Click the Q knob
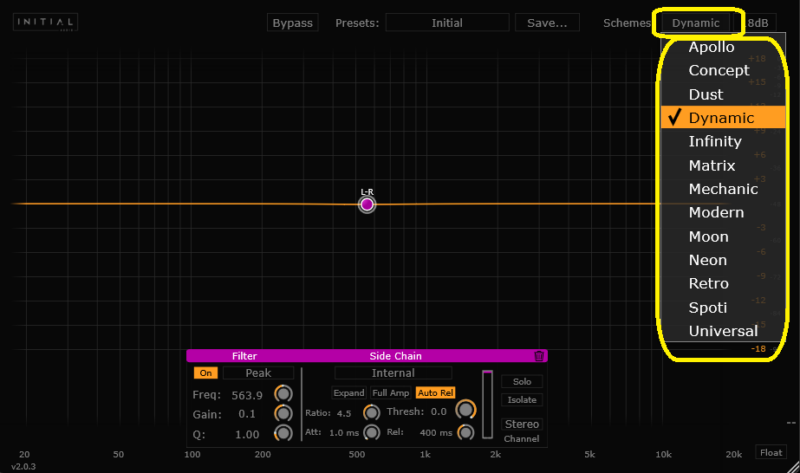The image size is (800, 473). (x=284, y=433)
